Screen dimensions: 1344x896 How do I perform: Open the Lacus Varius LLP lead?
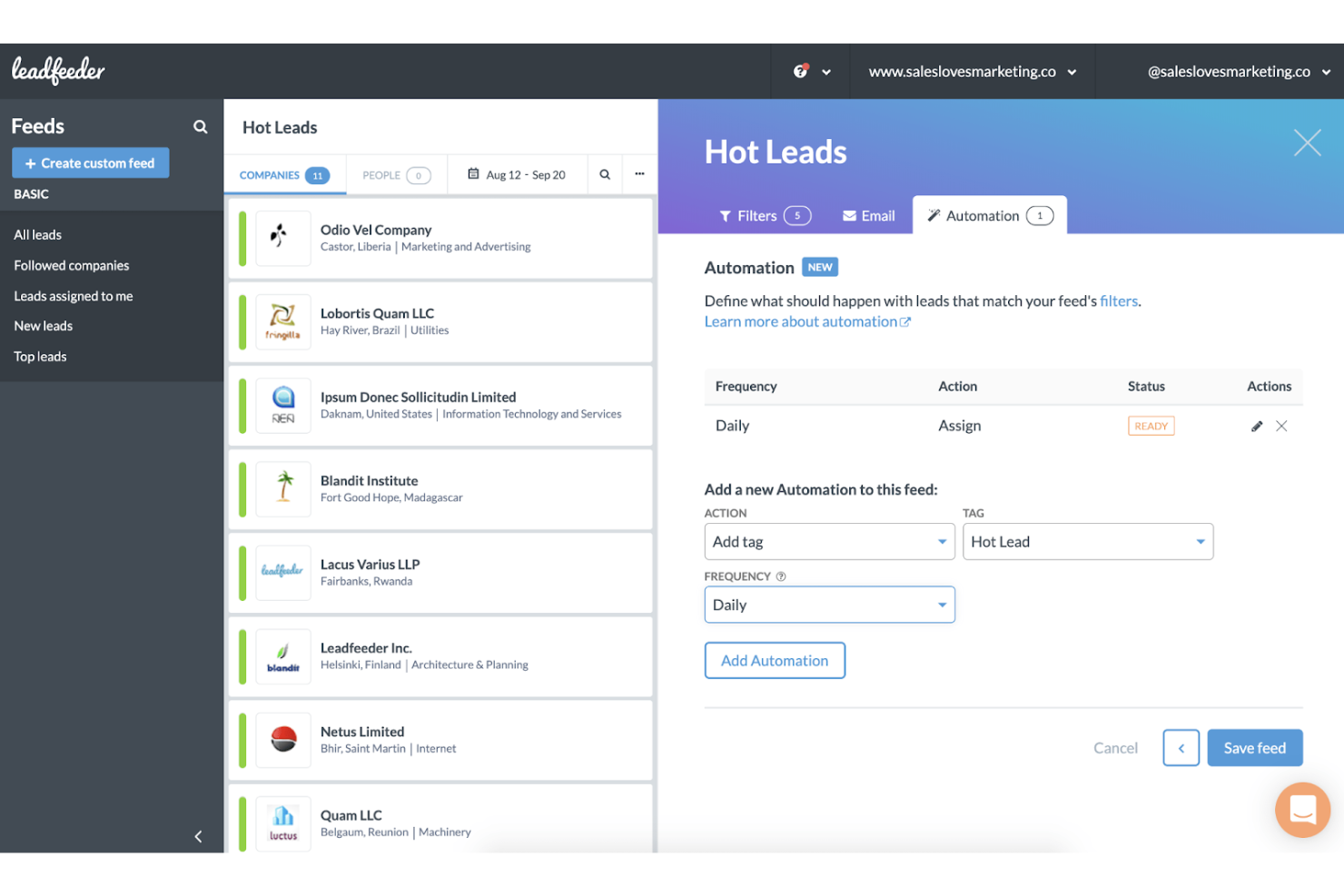(x=440, y=573)
